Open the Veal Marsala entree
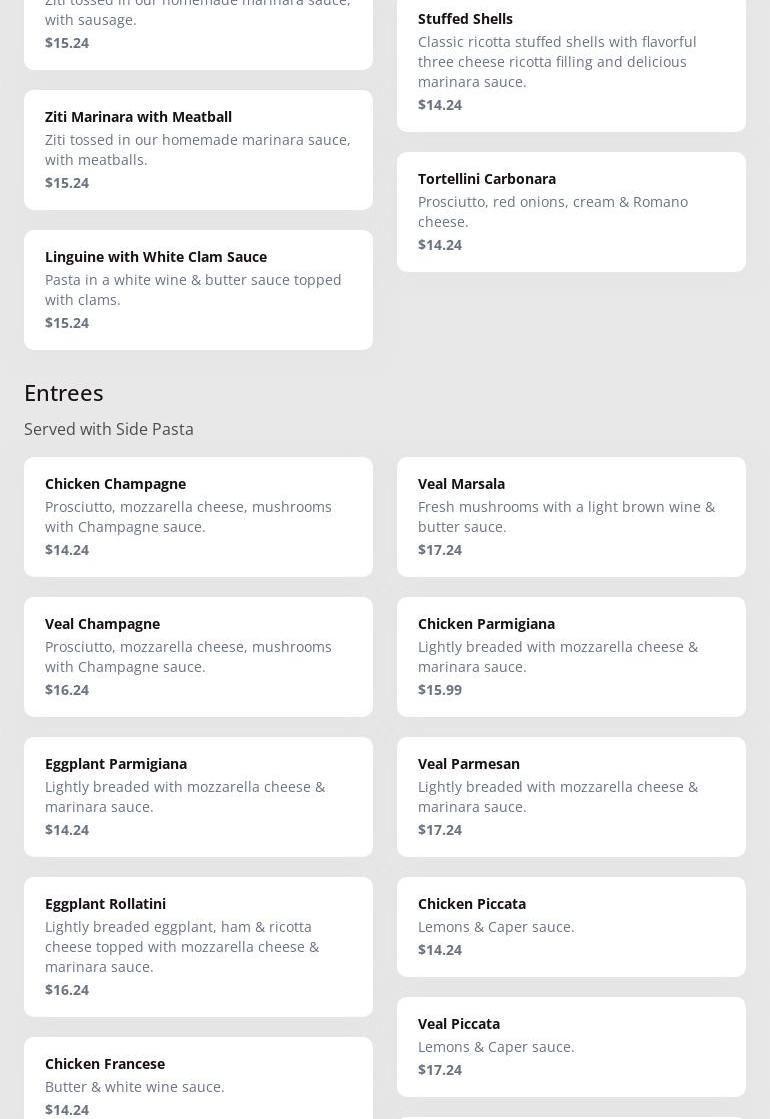The image size is (770, 1119). [571, 517]
